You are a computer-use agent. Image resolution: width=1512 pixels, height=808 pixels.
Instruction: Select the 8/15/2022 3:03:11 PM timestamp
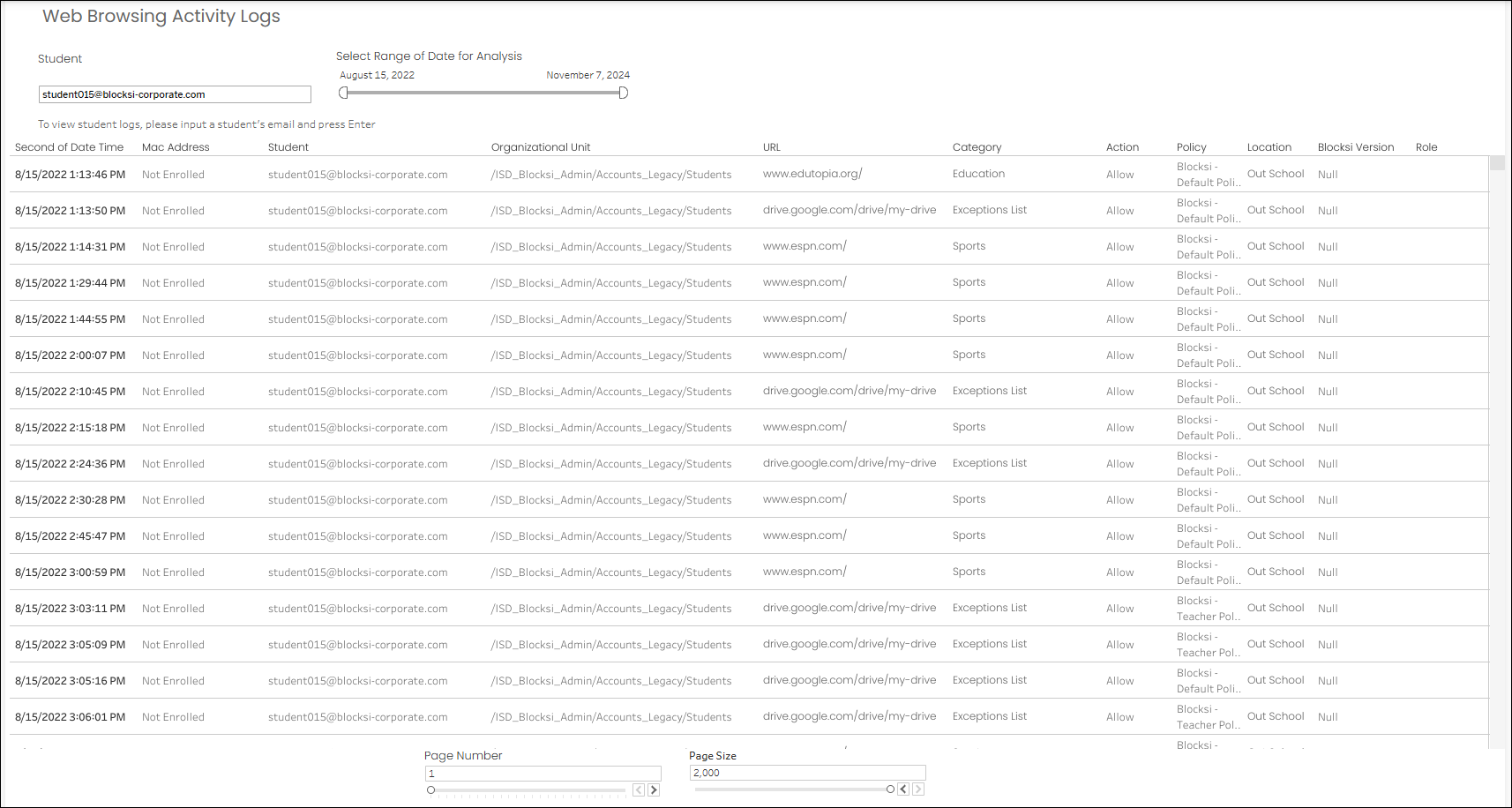pyautogui.click(x=70, y=609)
